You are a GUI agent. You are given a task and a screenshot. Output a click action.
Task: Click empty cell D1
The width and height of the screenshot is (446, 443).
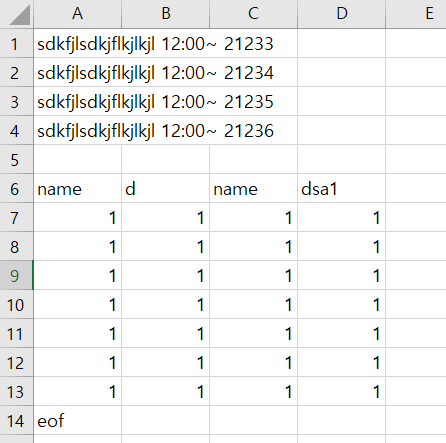click(x=342, y=44)
